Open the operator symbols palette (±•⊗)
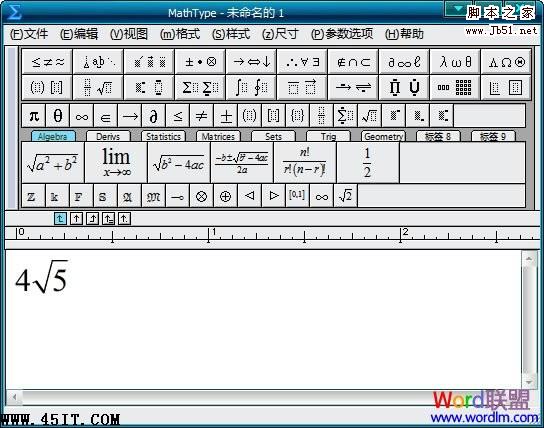The width and height of the screenshot is (544, 428). (200, 62)
